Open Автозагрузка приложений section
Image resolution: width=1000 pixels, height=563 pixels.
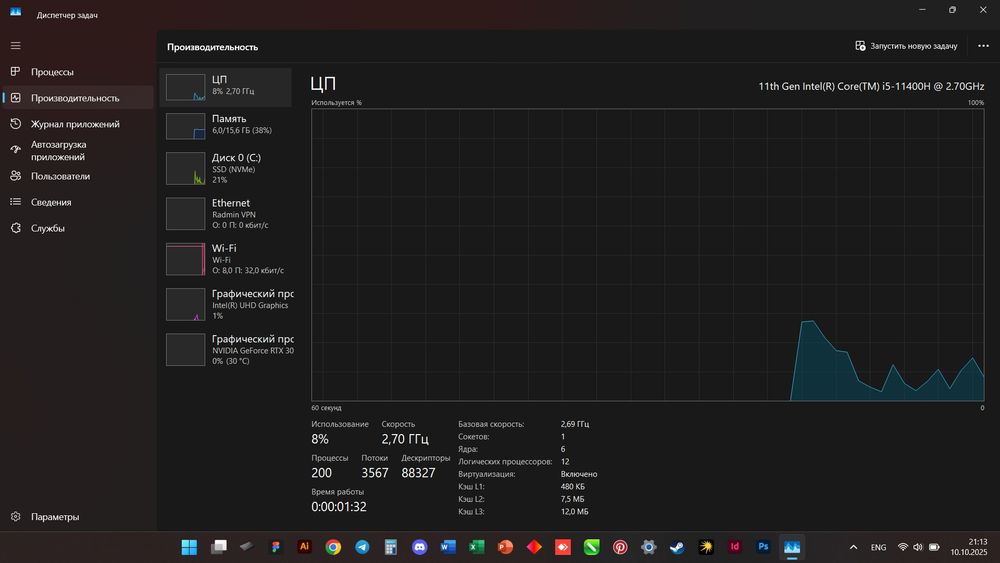(78, 150)
